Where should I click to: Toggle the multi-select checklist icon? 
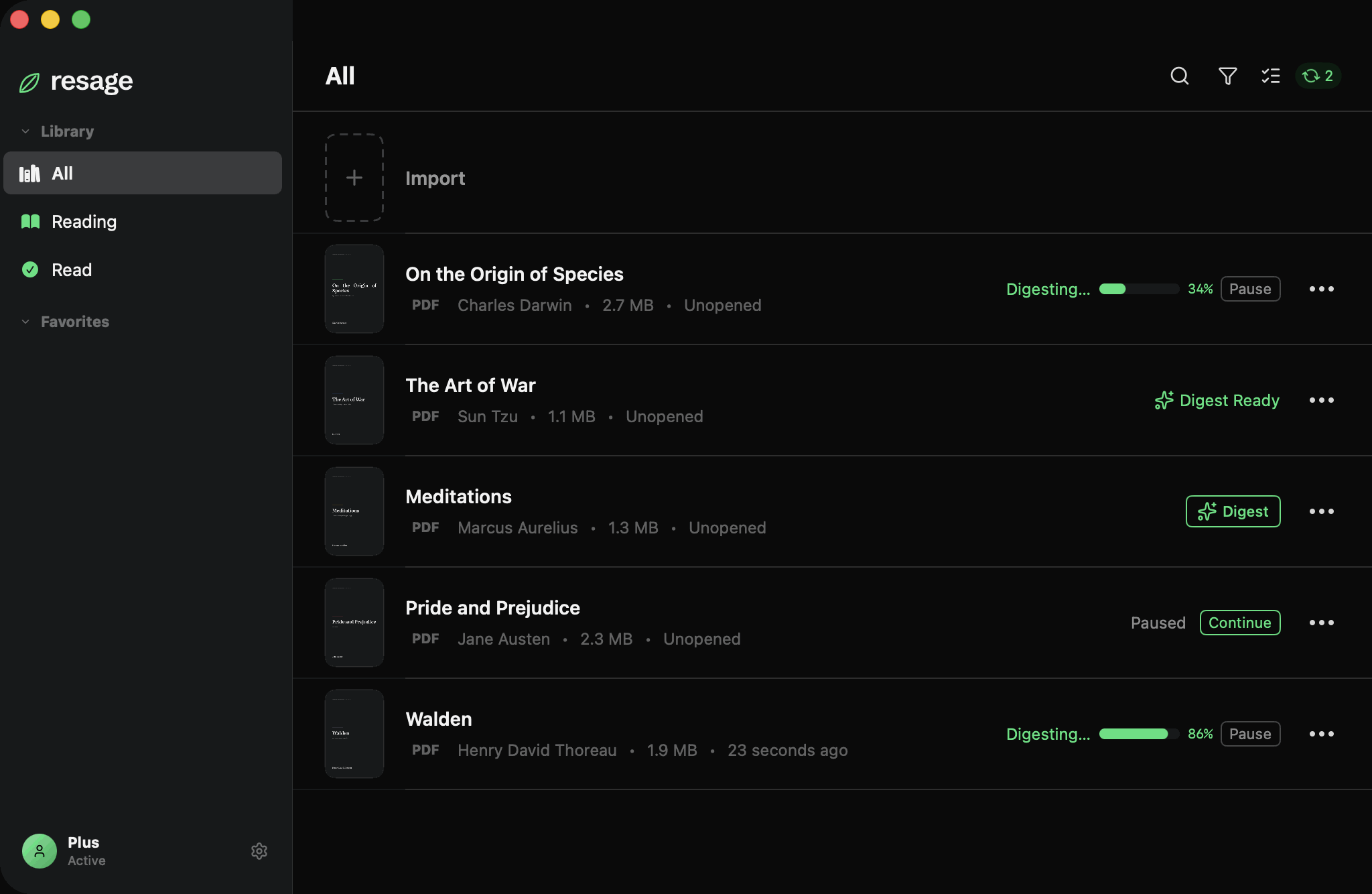(1270, 76)
